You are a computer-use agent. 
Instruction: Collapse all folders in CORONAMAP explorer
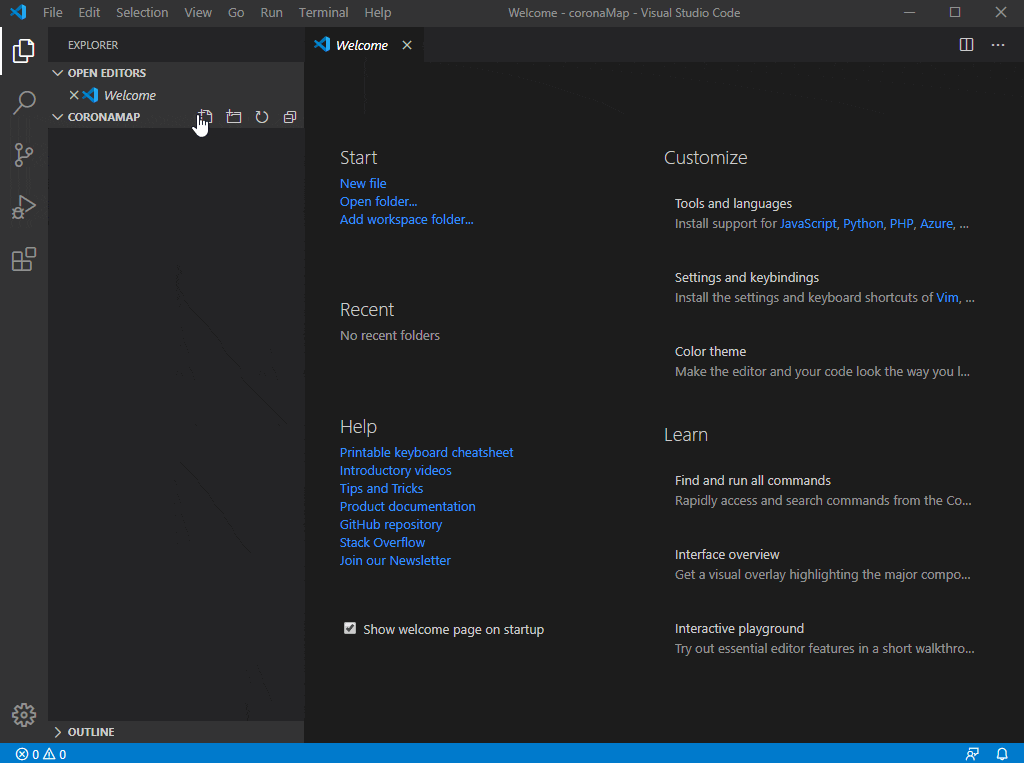pyautogui.click(x=290, y=117)
